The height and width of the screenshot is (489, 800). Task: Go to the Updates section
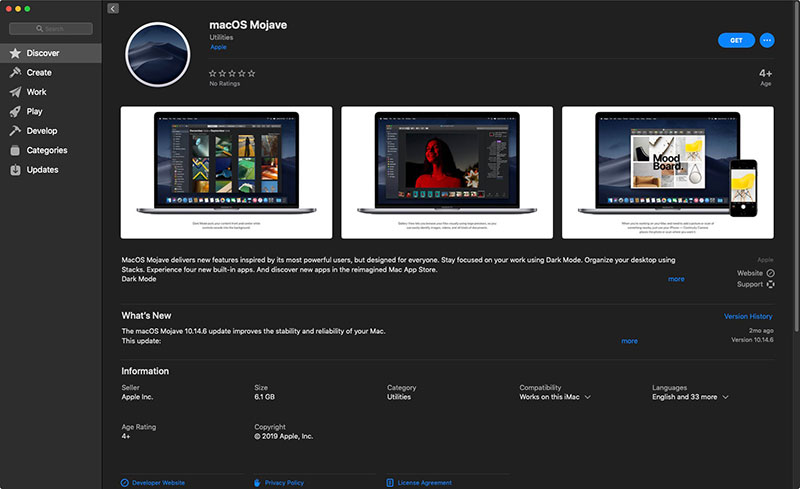42,170
